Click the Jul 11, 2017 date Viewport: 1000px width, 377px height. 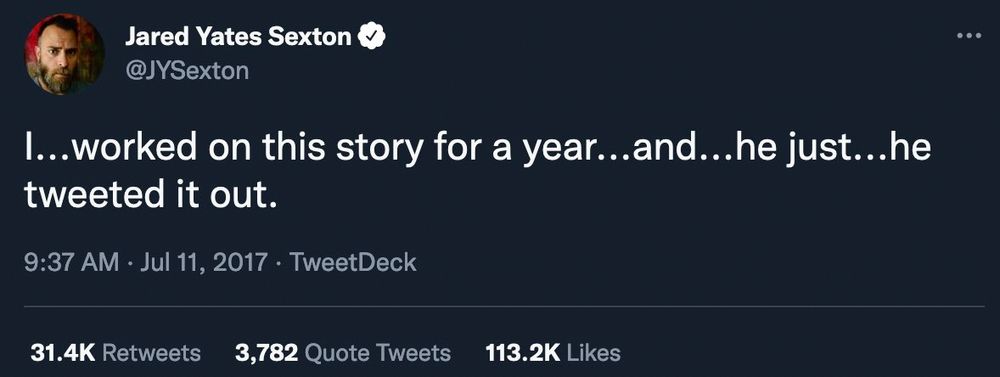pyautogui.click(x=203, y=263)
